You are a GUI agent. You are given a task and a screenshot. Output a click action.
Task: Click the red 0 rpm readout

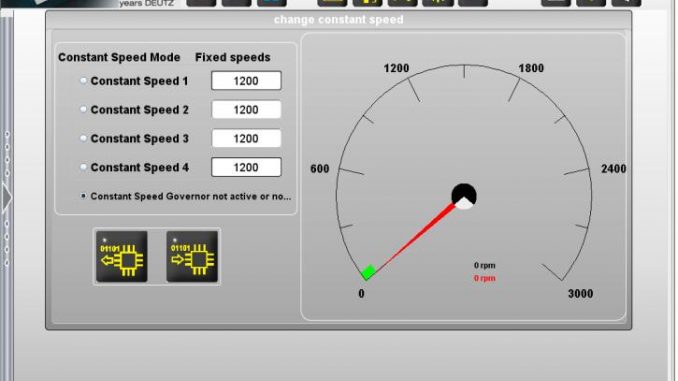[x=484, y=278]
